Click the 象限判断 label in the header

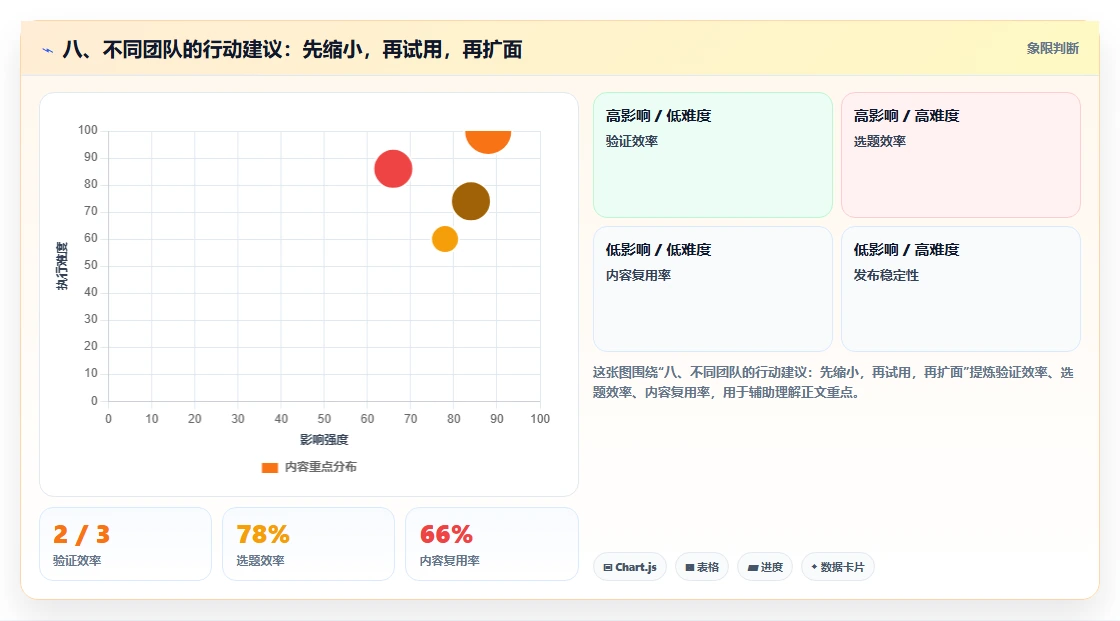(1052, 49)
